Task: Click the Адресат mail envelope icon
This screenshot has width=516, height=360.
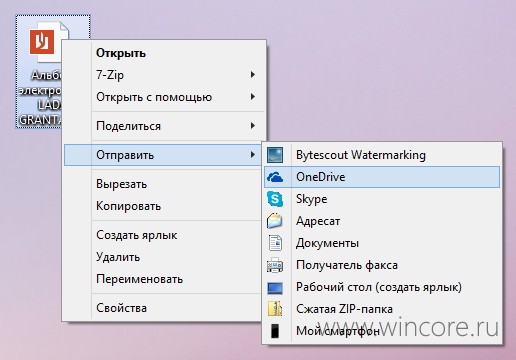Action: click(x=275, y=221)
